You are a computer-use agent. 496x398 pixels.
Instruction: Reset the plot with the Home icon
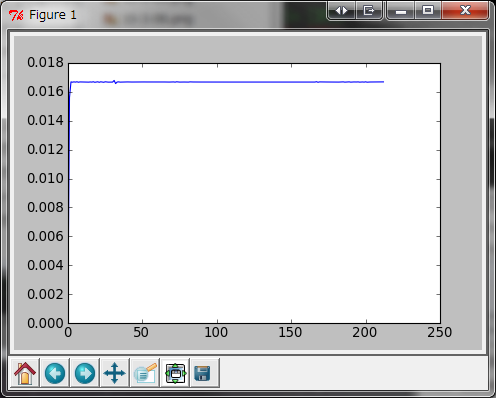pyautogui.click(x=25, y=373)
